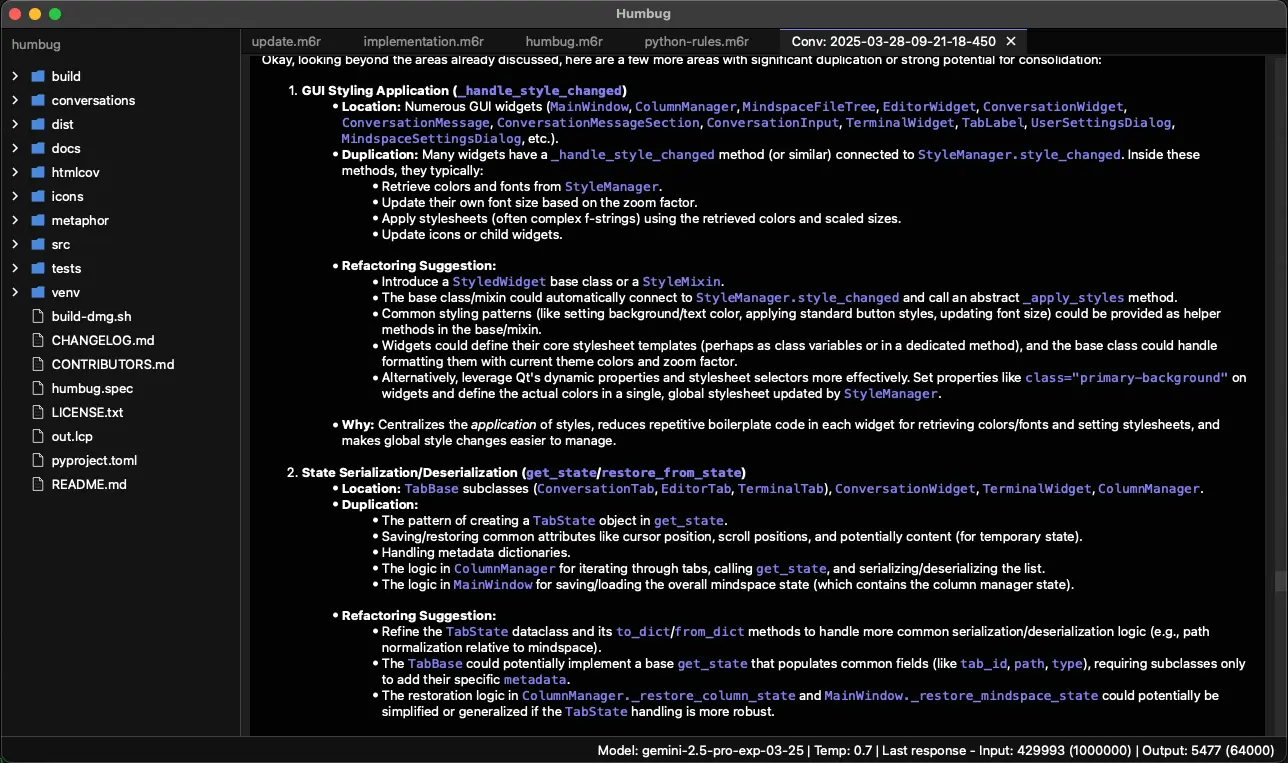Expand the src folder chevron
Screen dimensions: 1288x763
pos(15,244)
